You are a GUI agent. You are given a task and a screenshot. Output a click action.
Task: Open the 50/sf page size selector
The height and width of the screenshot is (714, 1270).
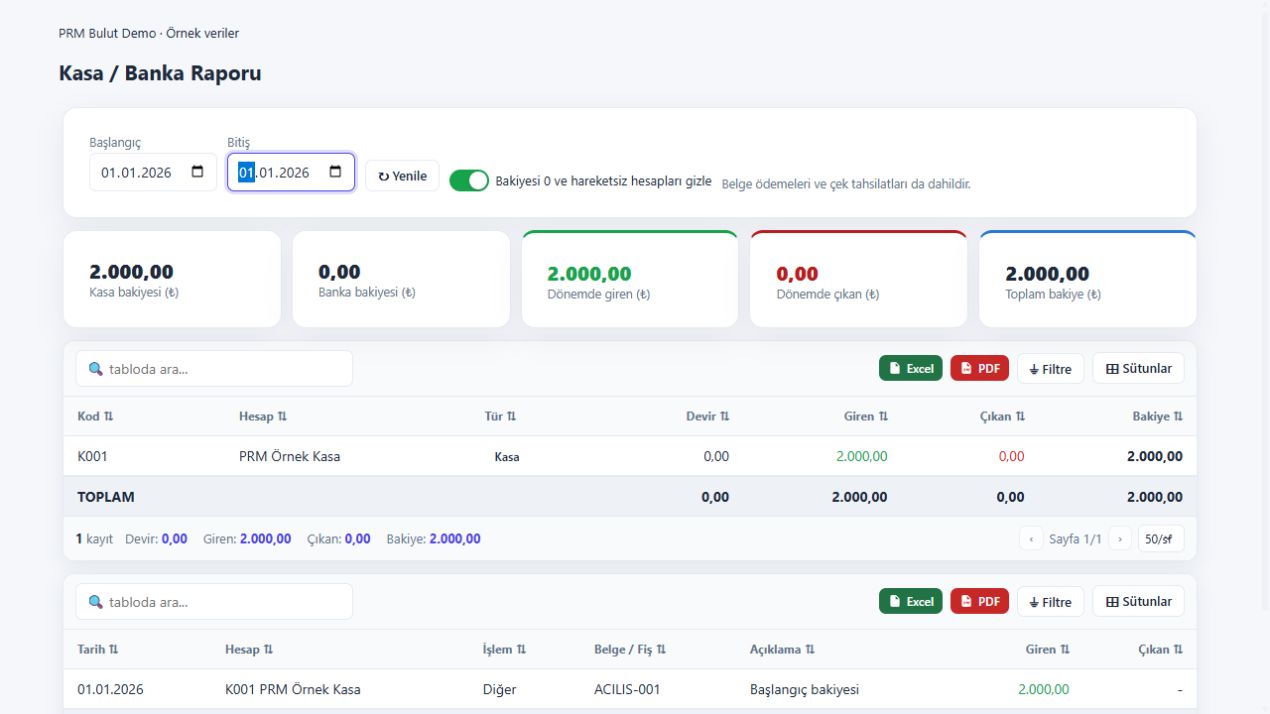1161,539
